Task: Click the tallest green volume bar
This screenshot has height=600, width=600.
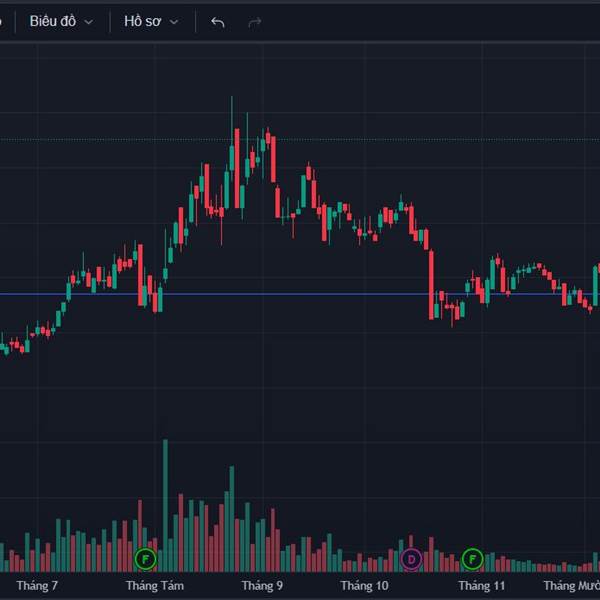Action: [165, 505]
